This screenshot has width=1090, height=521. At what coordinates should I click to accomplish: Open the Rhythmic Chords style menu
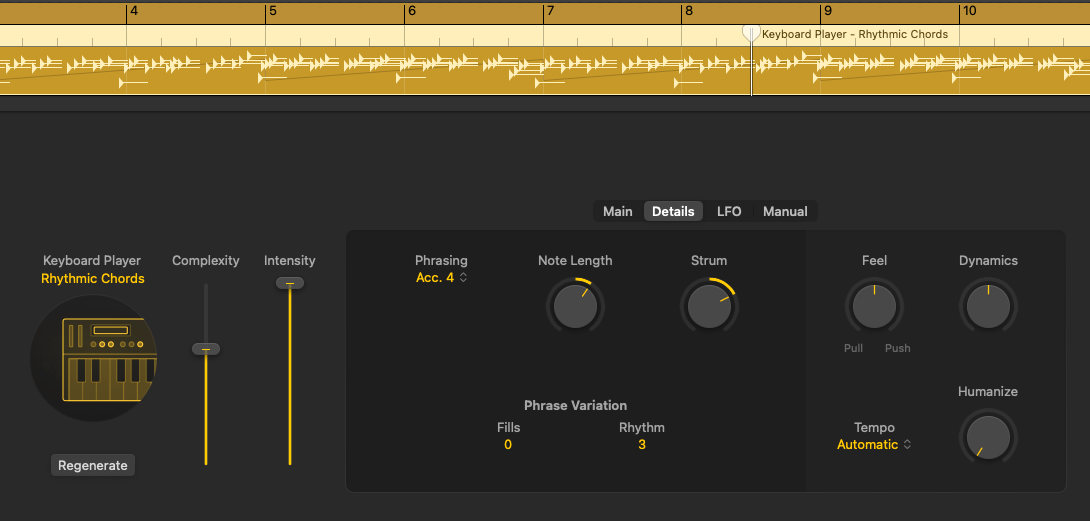[x=93, y=279]
